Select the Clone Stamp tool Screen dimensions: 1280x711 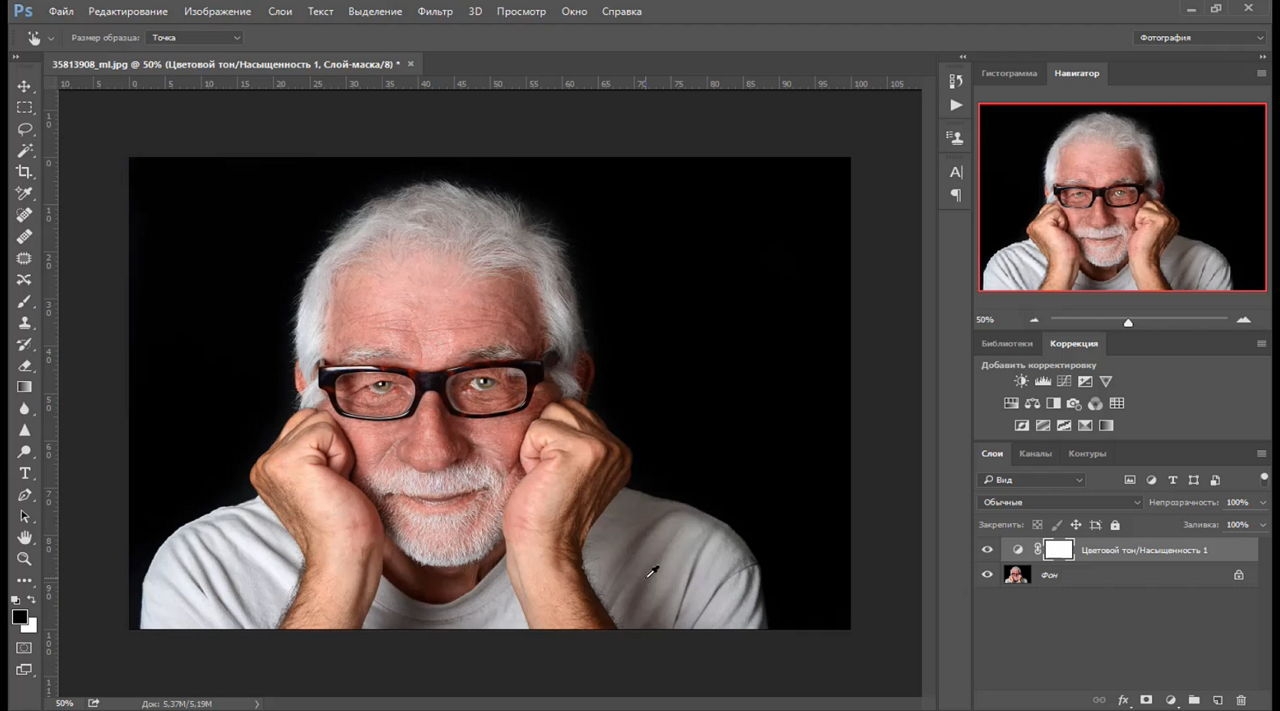25,323
